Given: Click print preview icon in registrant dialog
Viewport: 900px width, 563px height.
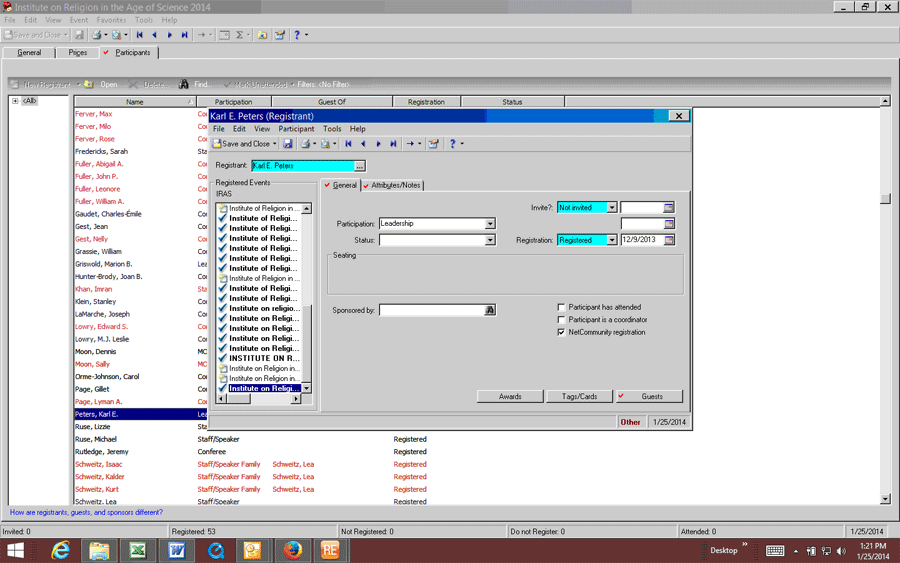Looking at the screenshot, I should coord(325,144).
